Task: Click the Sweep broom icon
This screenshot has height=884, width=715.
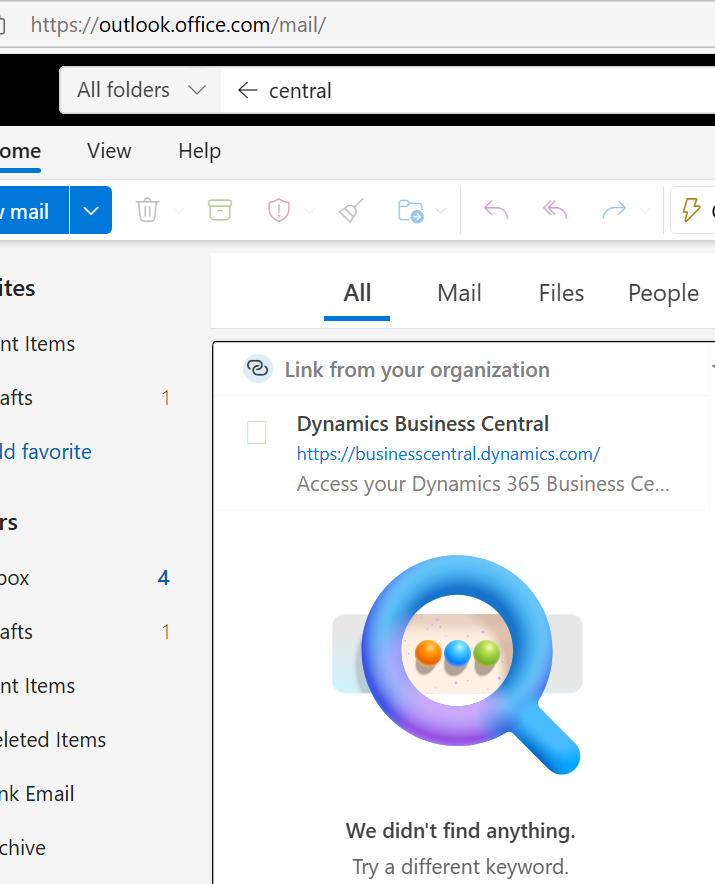Action: [351, 210]
